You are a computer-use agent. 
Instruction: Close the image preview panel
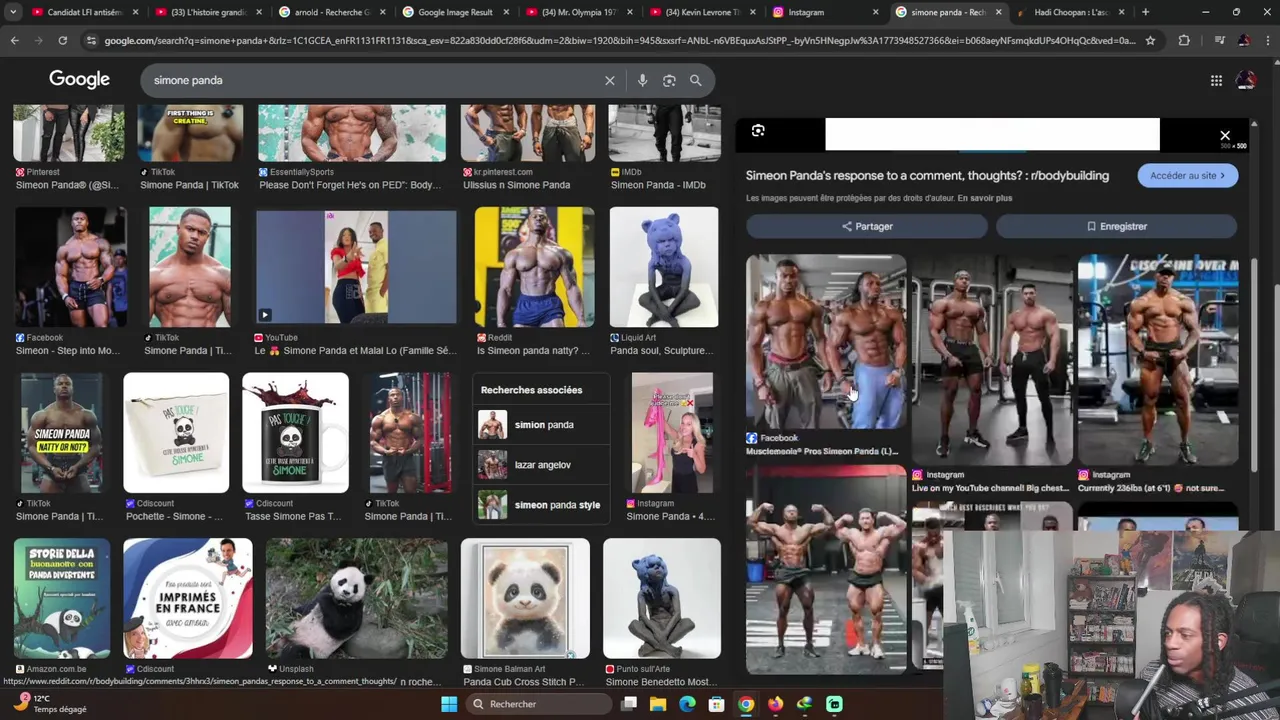(x=1225, y=135)
